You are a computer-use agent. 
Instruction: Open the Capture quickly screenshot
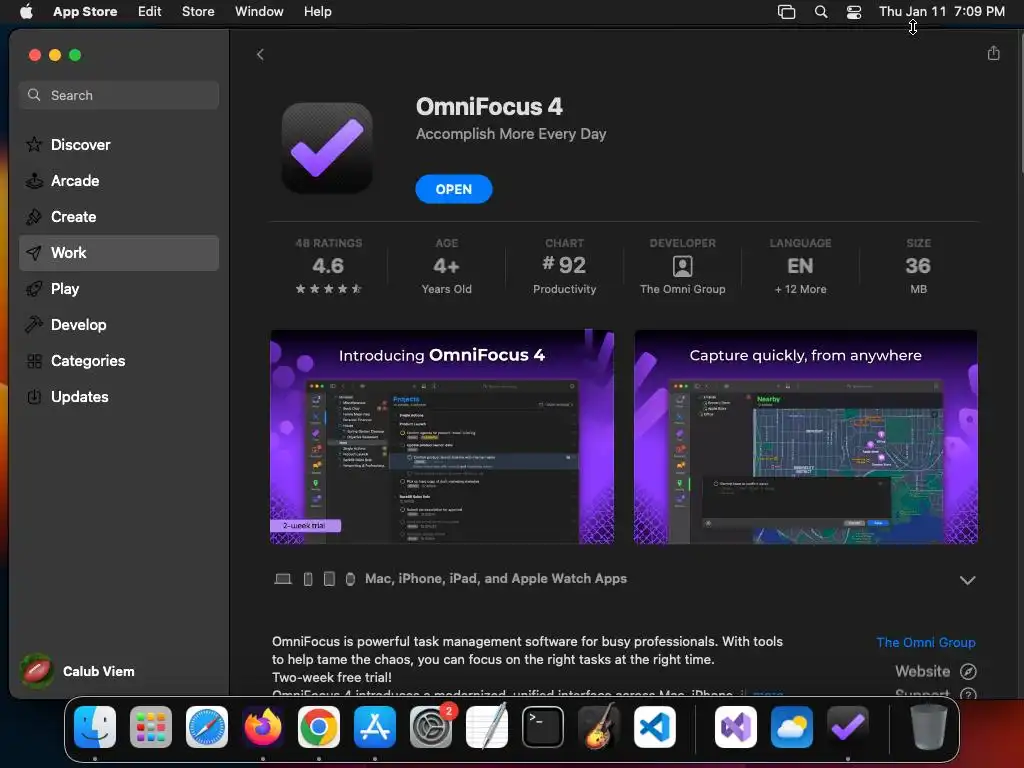coord(806,437)
